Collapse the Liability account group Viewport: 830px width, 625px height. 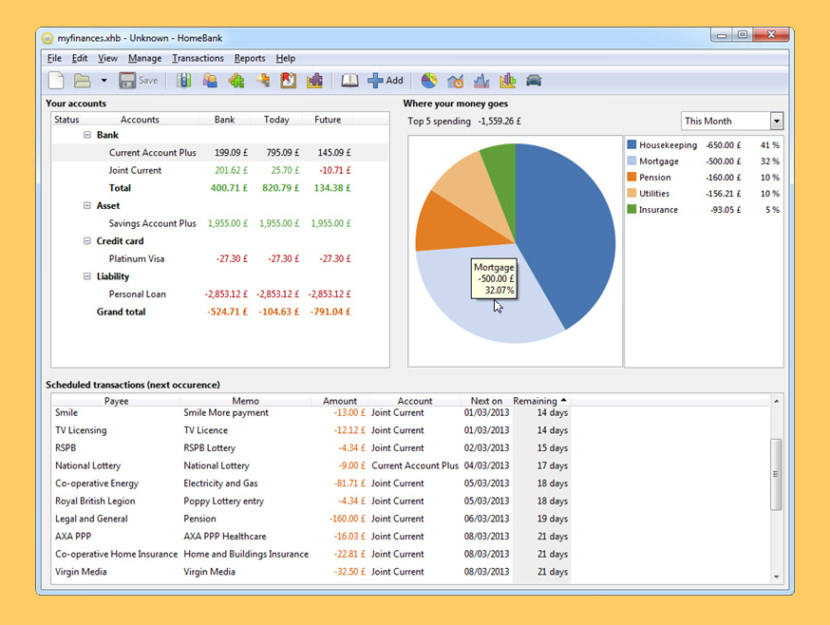pyautogui.click(x=87, y=277)
